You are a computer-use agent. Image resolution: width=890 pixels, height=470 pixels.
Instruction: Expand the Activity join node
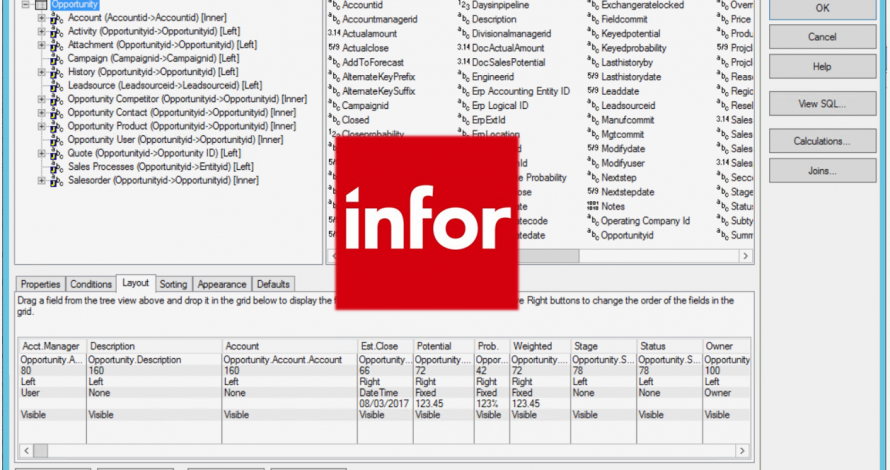pyautogui.click(x=41, y=32)
